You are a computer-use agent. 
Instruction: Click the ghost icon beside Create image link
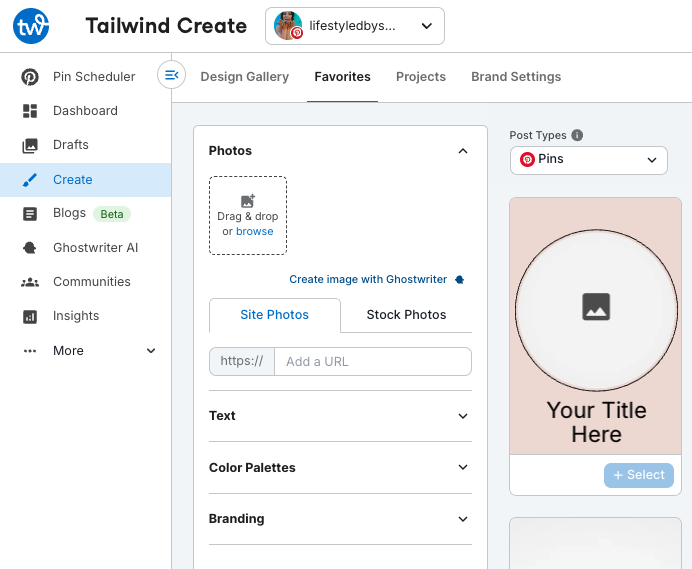pyautogui.click(x=459, y=279)
